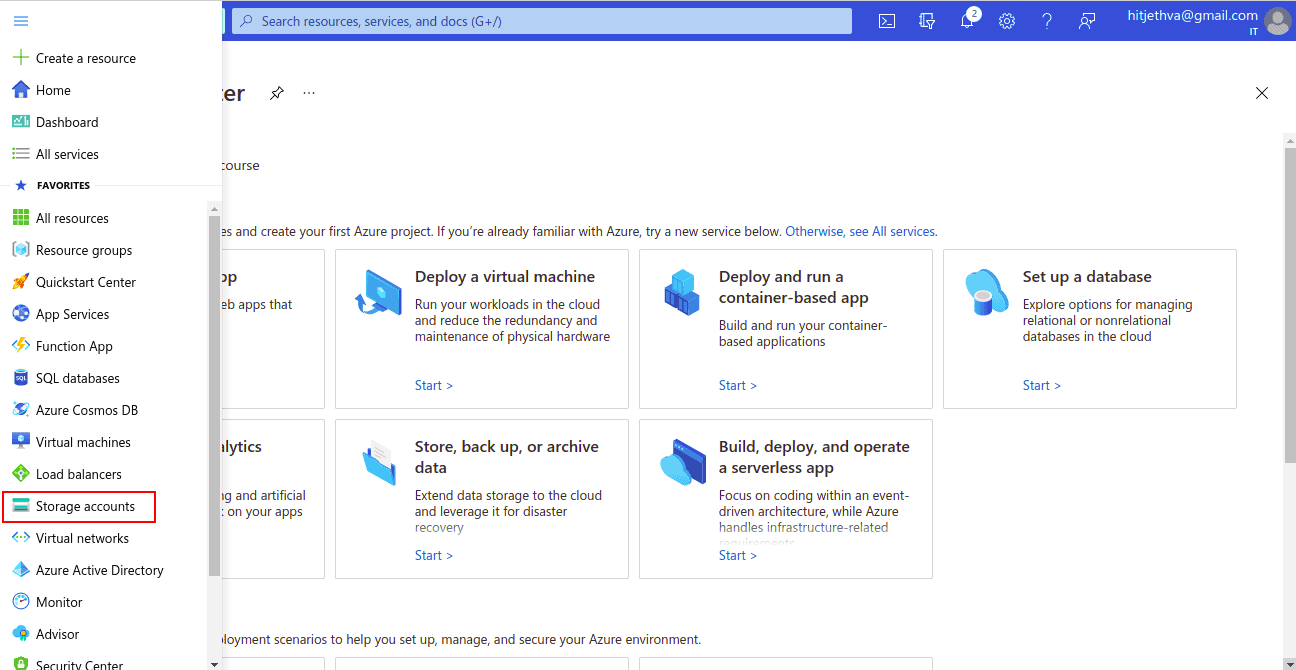This screenshot has height=670, width=1296.
Task: Click the Set up a database illustration
Action: pyautogui.click(x=986, y=292)
